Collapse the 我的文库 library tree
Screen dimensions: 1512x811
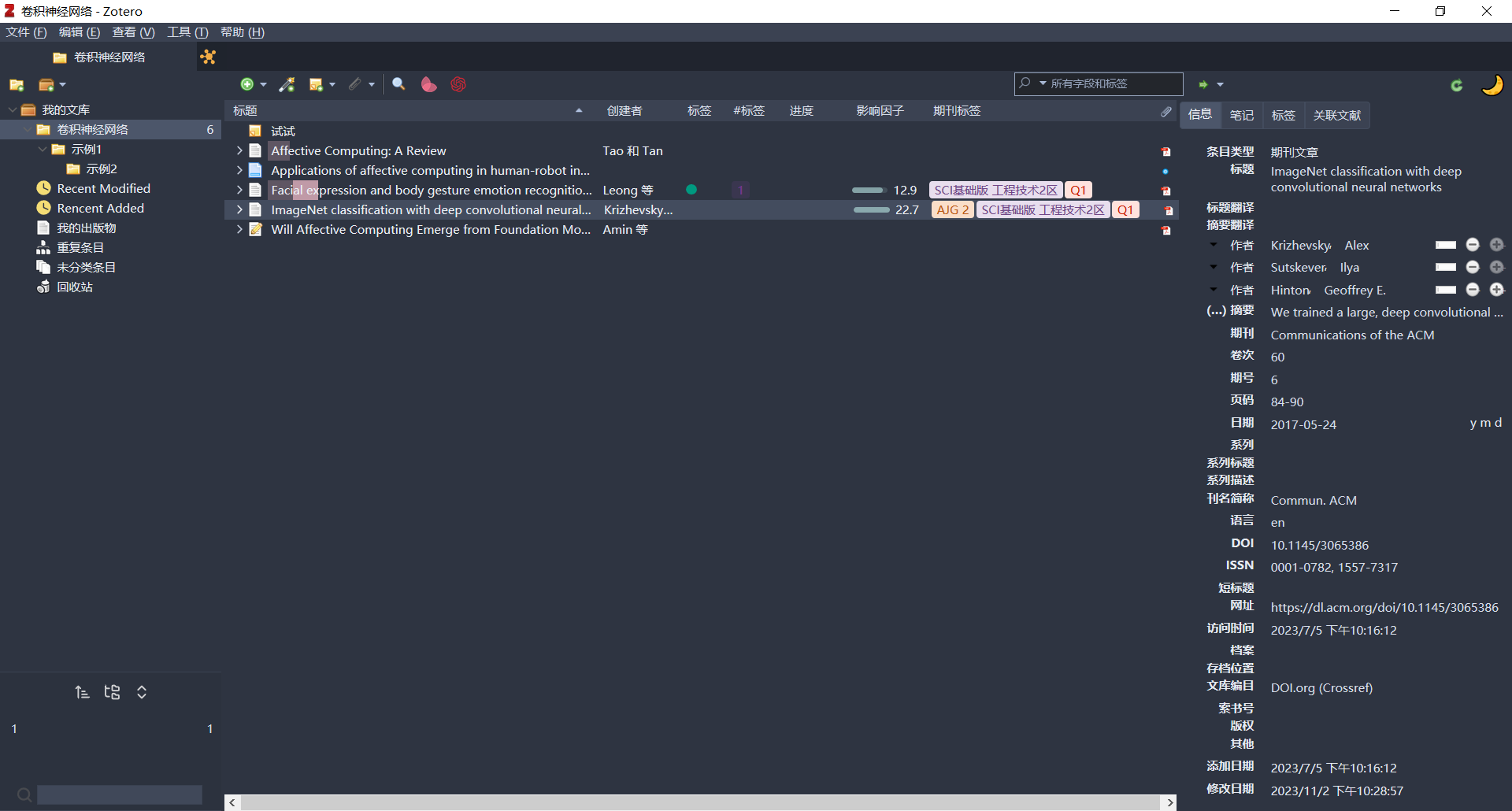[x=13, y=109]
